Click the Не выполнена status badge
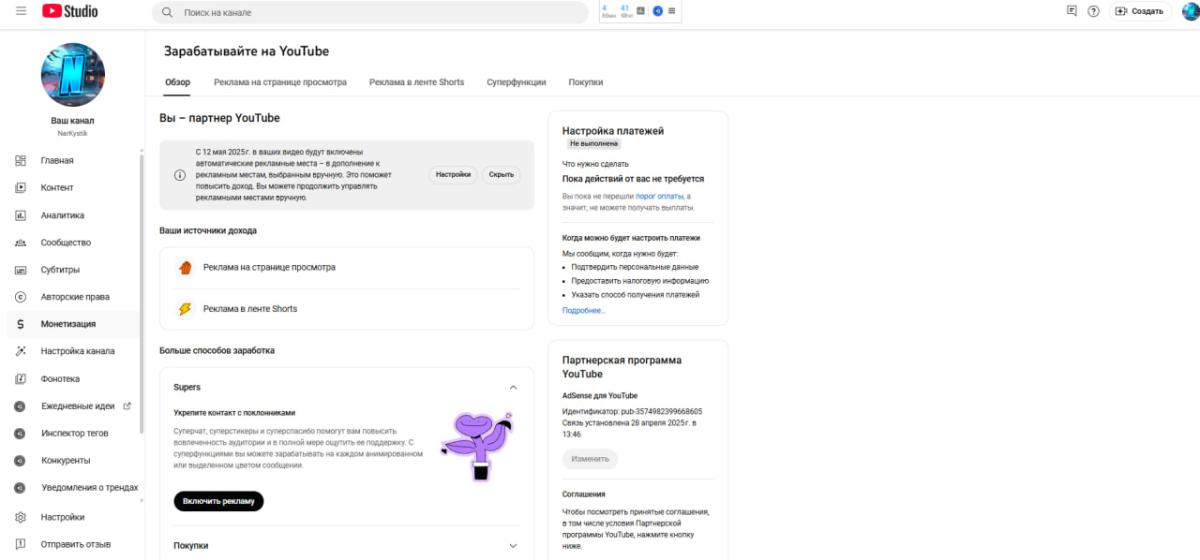1200x560 pixels. pos(593,144)
